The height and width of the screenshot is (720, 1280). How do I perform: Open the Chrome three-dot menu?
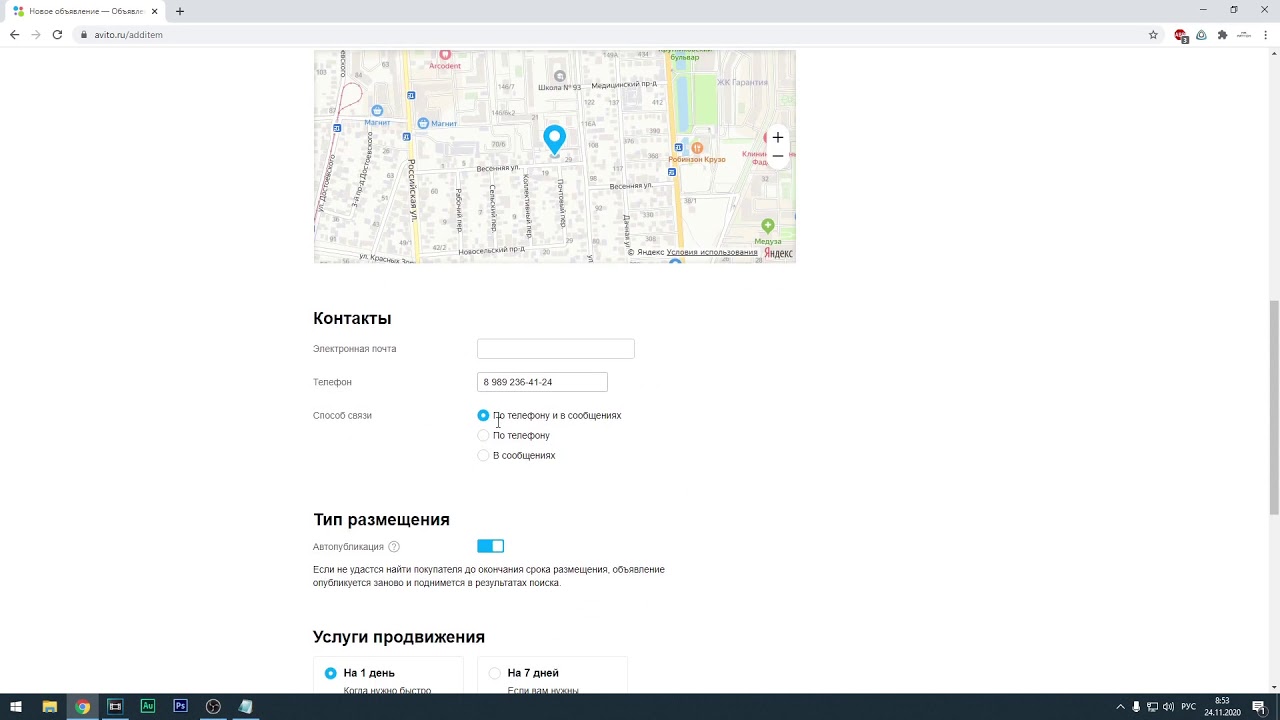click(1266, 34)
